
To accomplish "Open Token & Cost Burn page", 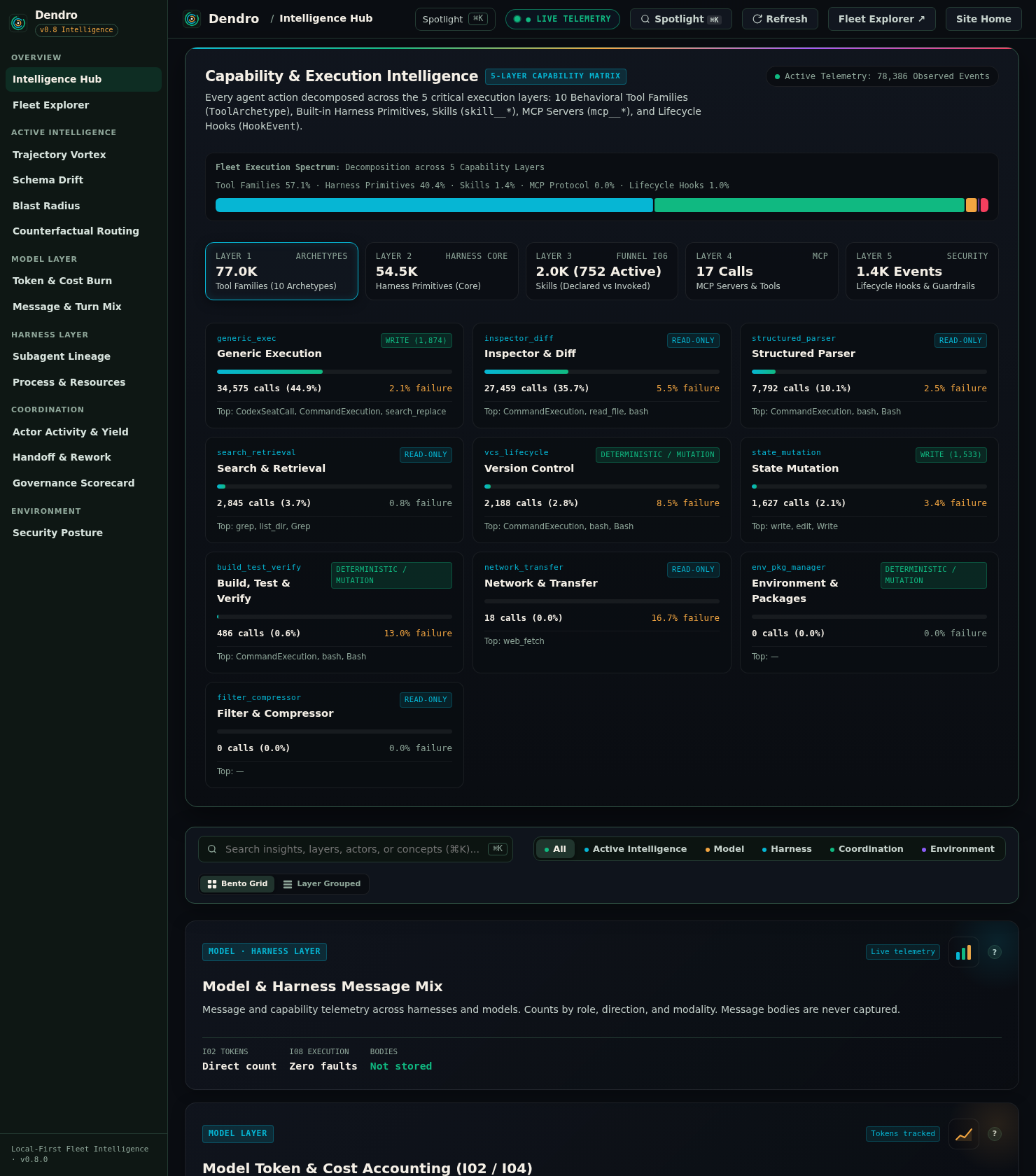I will pyautogui.click(x=83, y=281).
